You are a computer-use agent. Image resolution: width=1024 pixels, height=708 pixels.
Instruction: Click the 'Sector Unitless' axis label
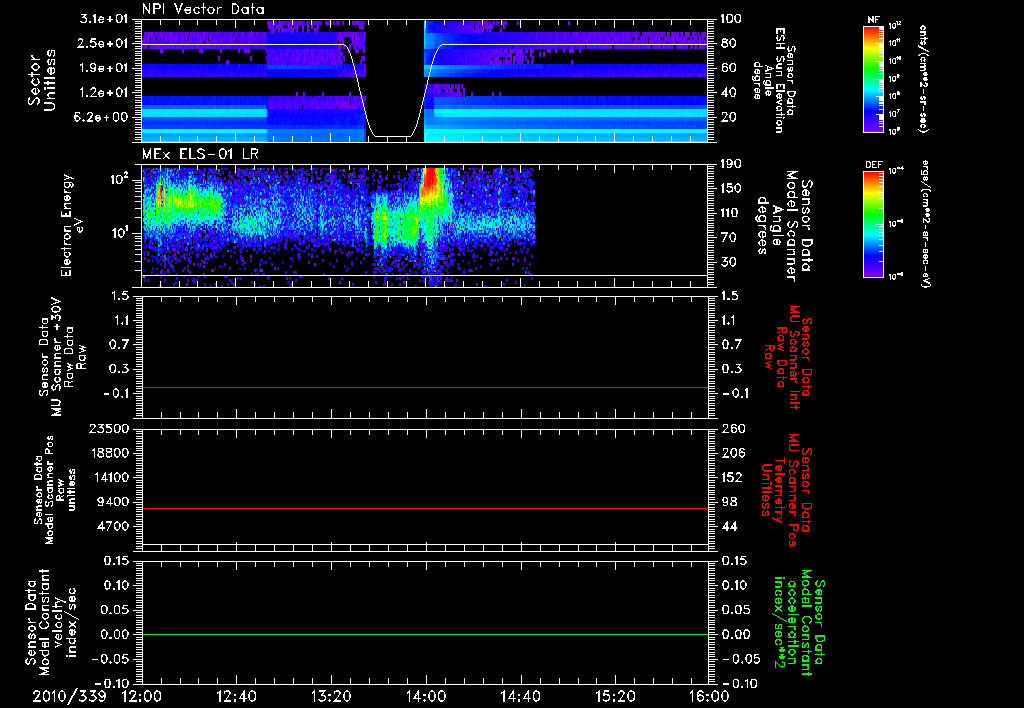click(x=41, y=81)
